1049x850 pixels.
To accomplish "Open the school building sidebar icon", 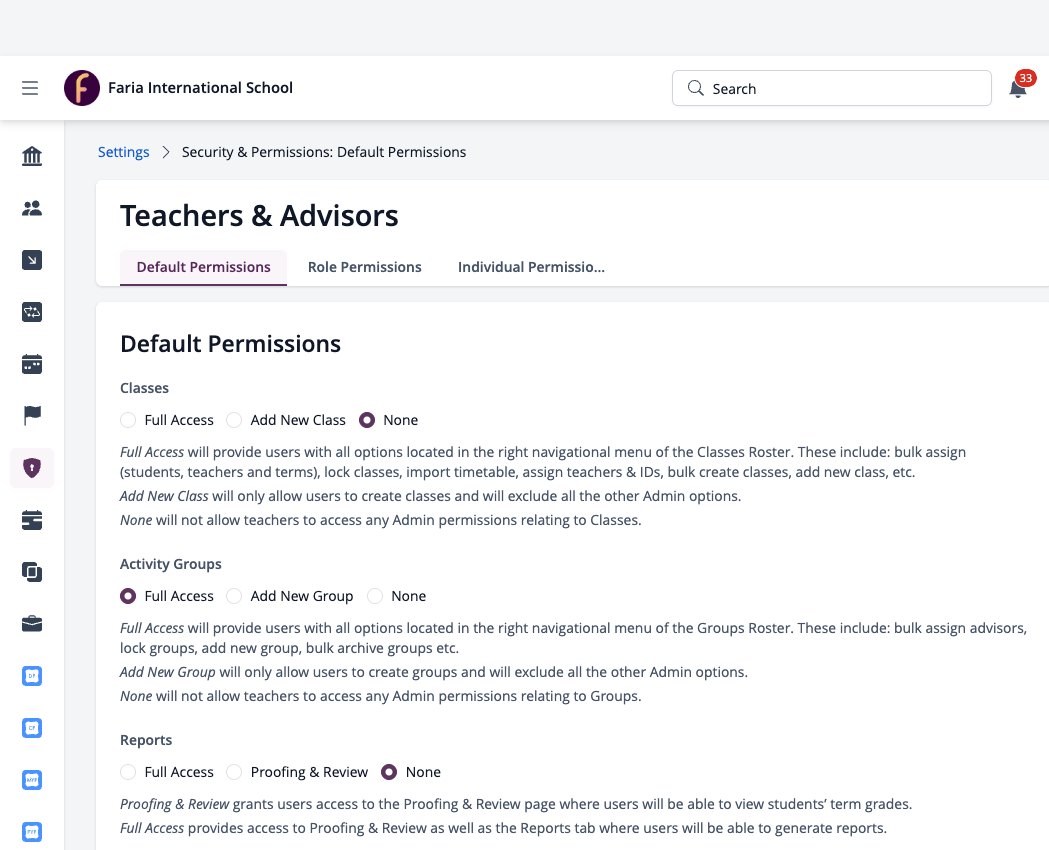I will (x=32, y=156).
